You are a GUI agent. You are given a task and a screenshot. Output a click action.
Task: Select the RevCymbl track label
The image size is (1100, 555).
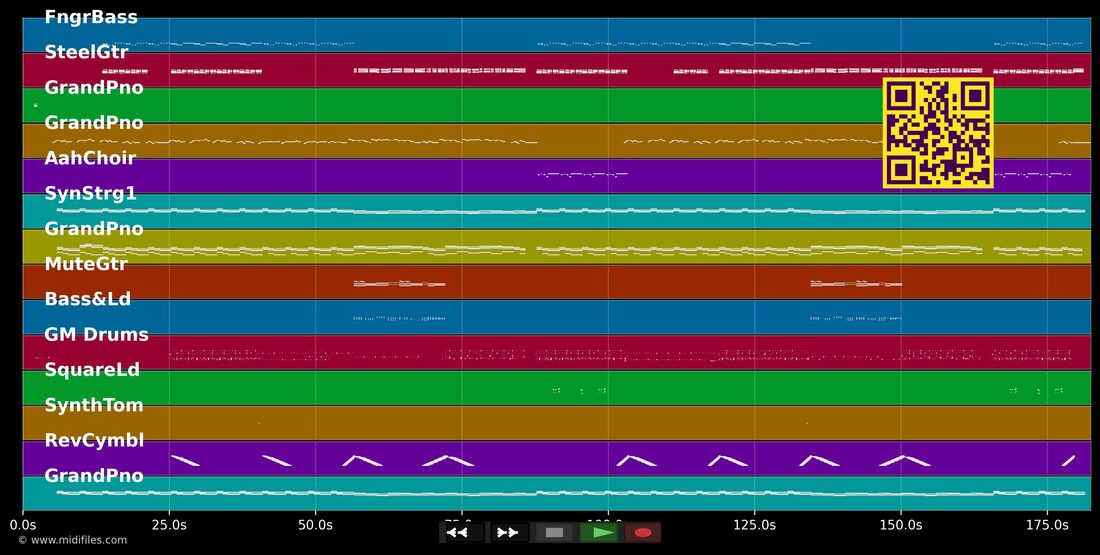coord(94,441)
